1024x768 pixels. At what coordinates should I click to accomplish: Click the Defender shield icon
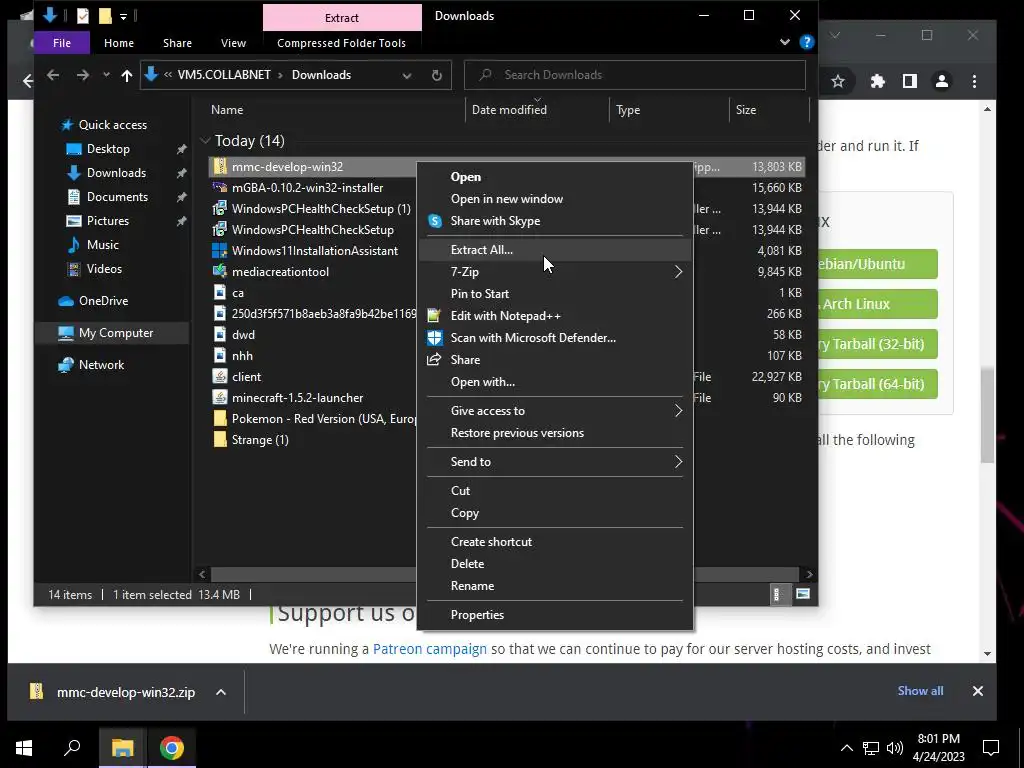coord(434,338)
